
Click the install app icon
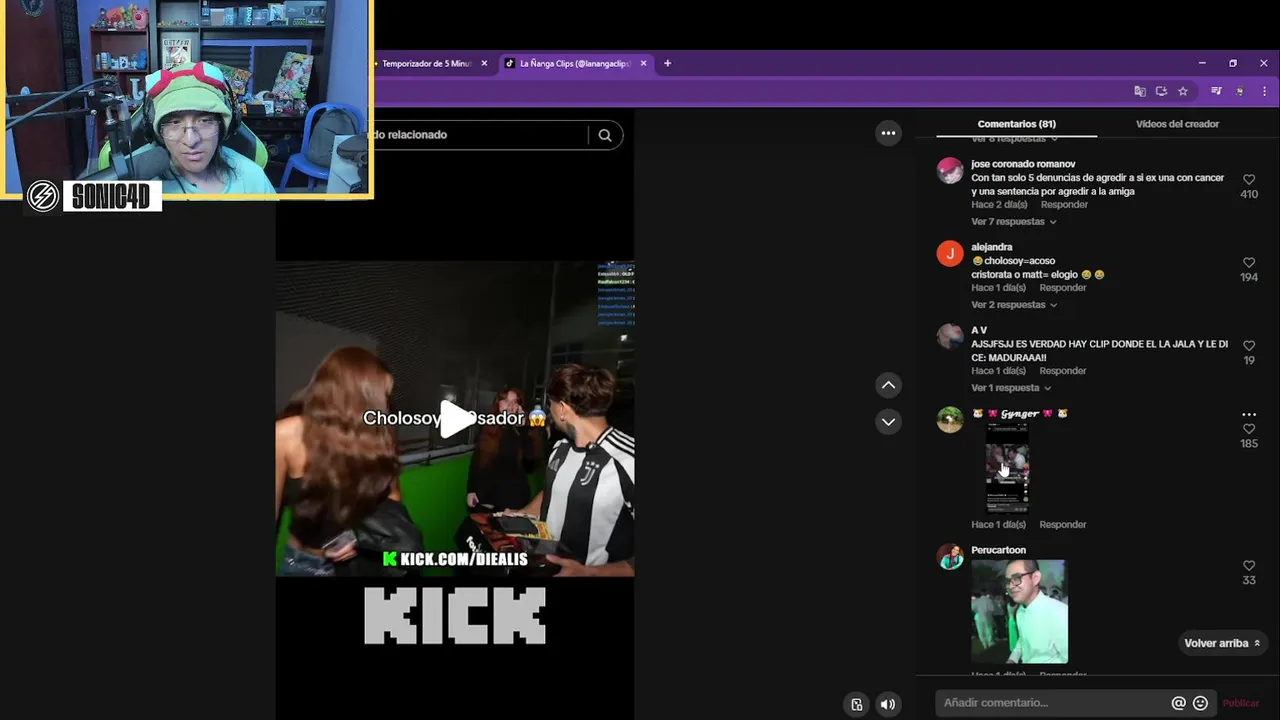point(1161,91)
